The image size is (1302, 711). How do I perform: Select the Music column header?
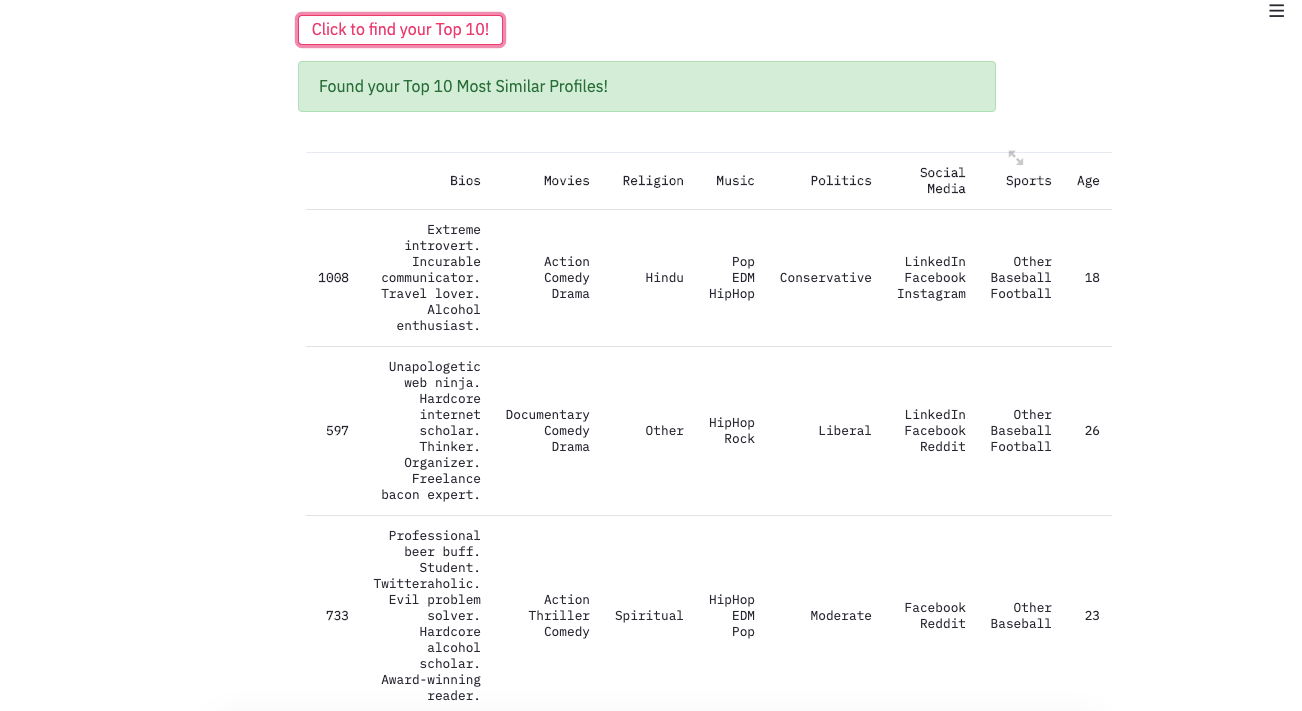point(735,181)
